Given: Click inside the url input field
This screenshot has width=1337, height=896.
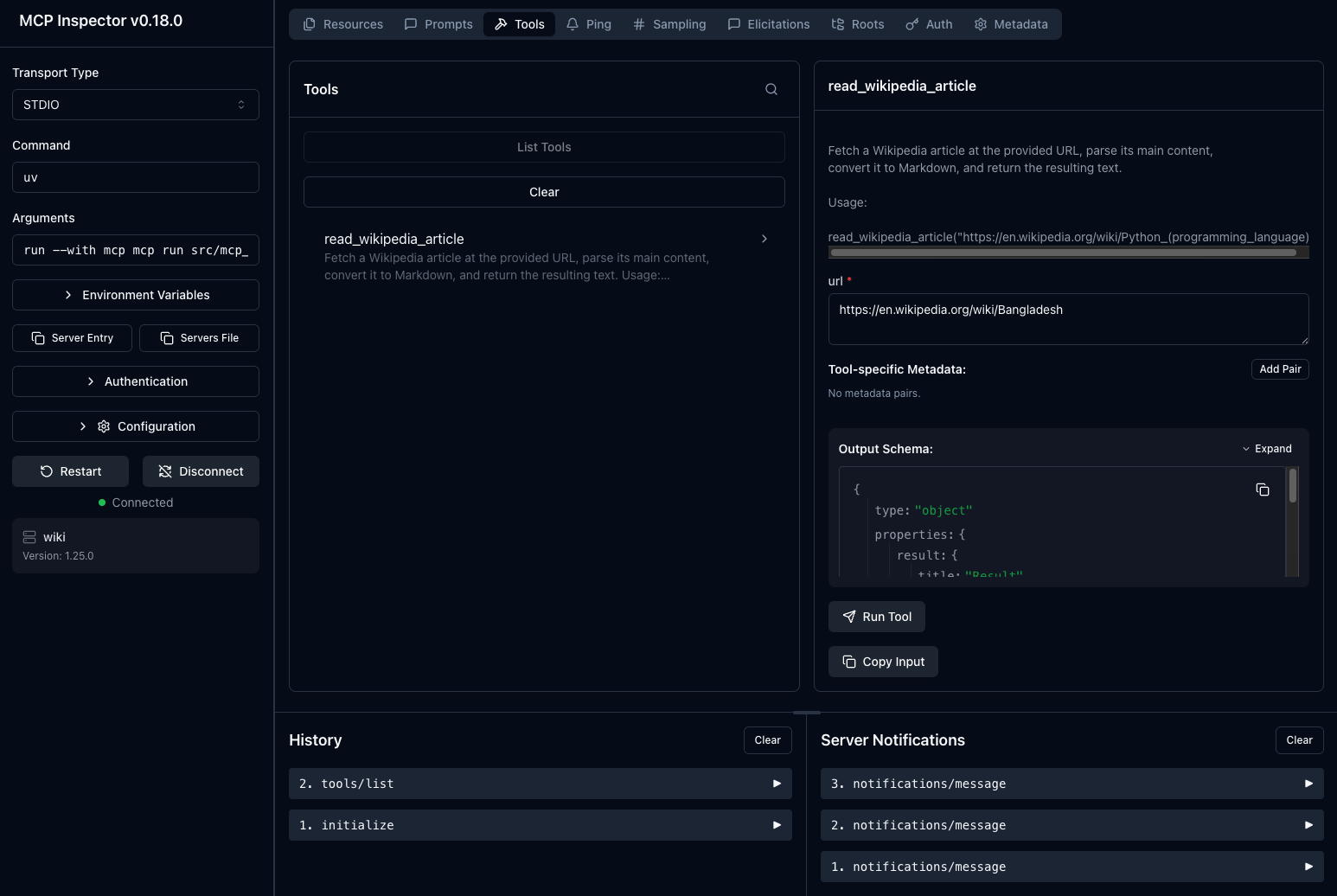Looking at the screenshot, I should (x=1069, y=318).
